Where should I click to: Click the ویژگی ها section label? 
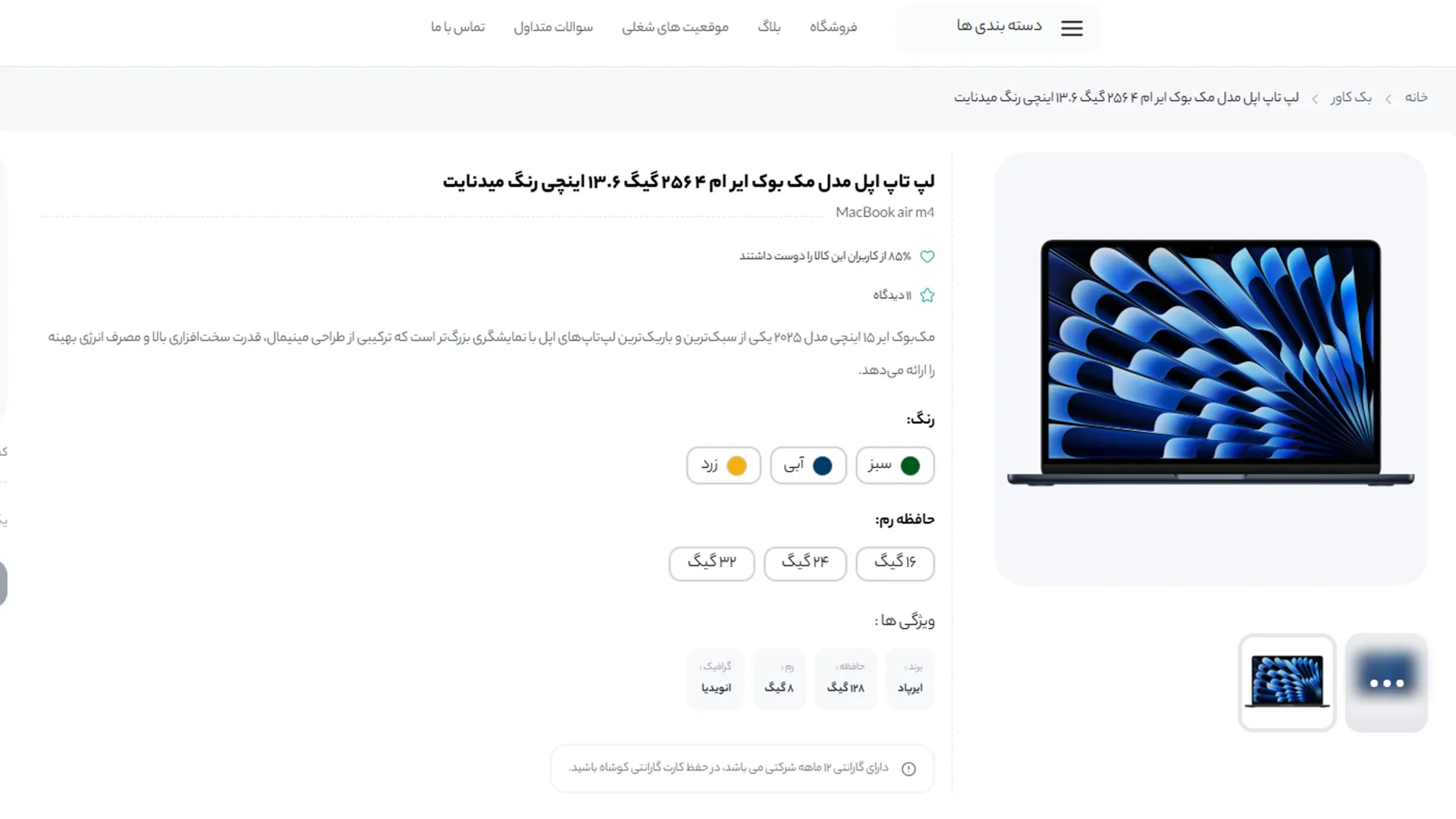pyautogui.click(x=905, y=621)
